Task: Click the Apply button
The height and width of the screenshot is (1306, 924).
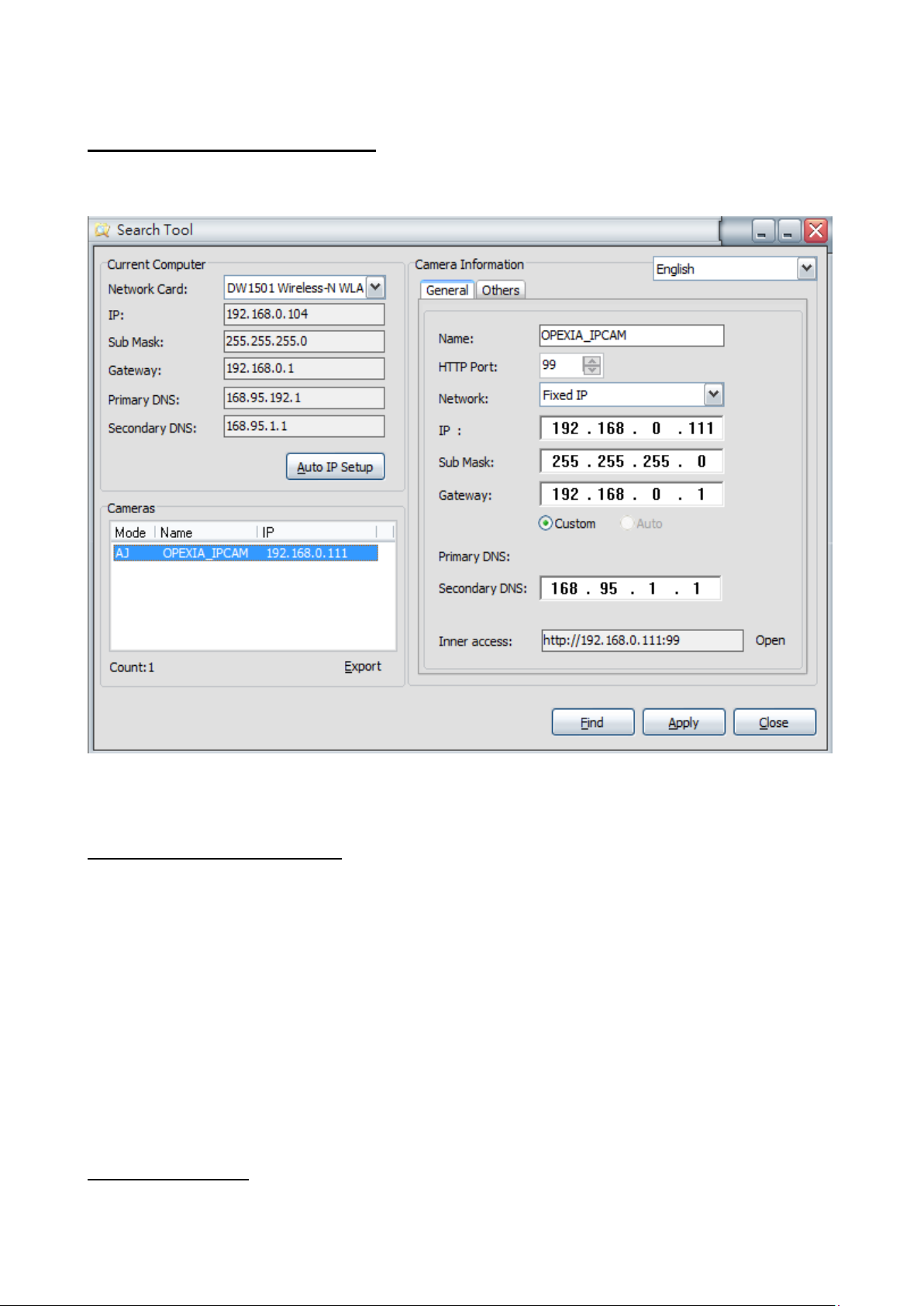Action: coord(683,722)
